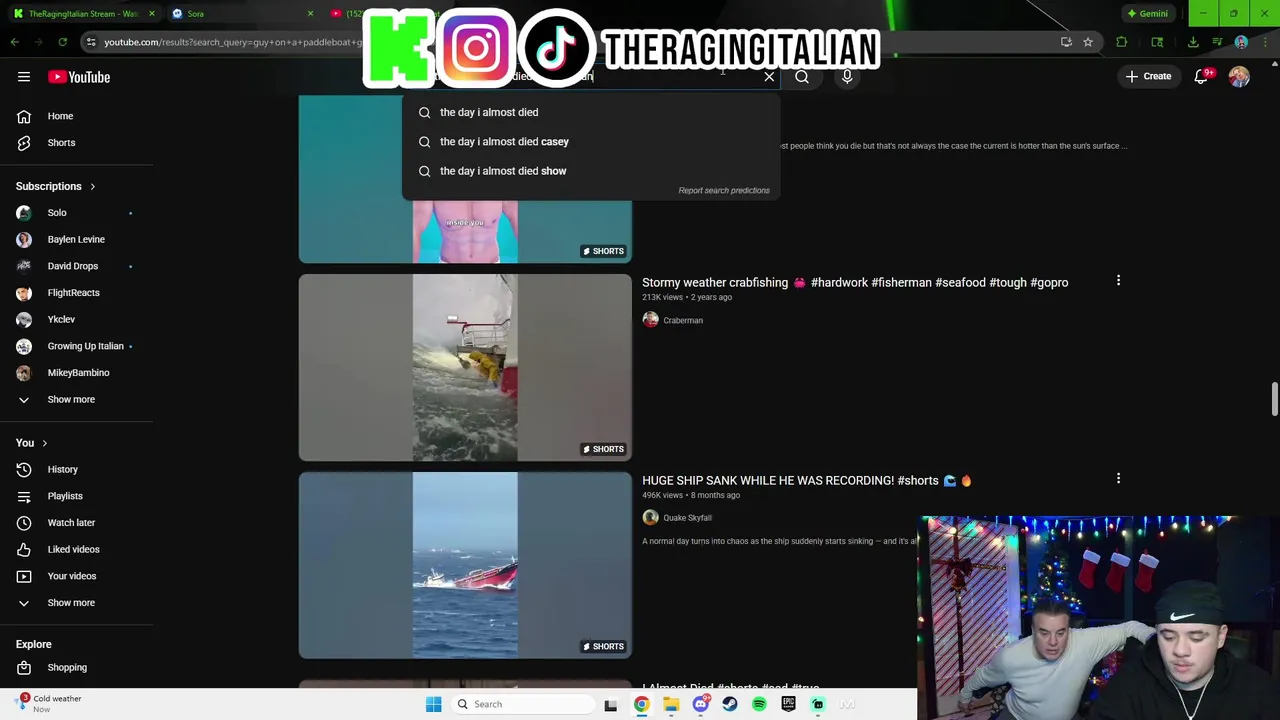The height and width of the screenshot is (720, 1280).
Task: Open MikeyBambino subscription
Action: tap(76, 372)
